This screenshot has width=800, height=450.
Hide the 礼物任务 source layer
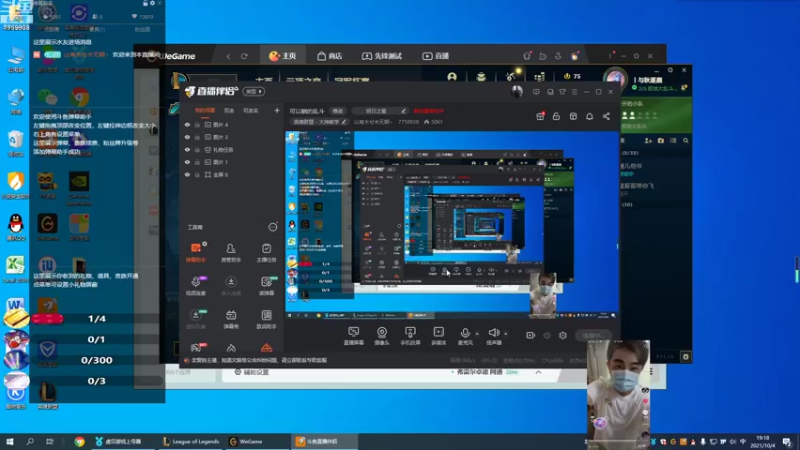pyautogui.click(x=187, y=150)
